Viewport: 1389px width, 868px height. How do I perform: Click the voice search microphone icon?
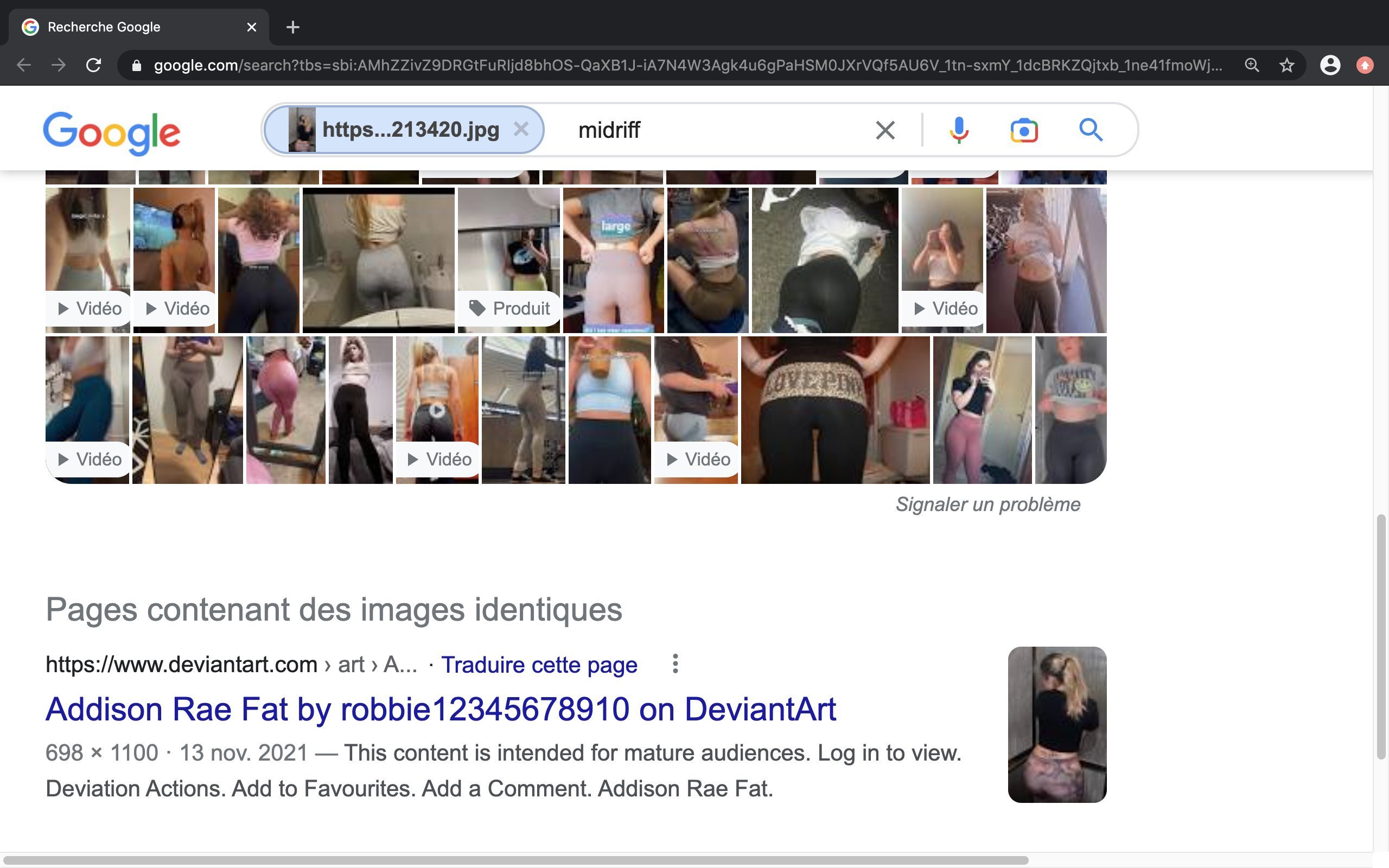[959, 130]
